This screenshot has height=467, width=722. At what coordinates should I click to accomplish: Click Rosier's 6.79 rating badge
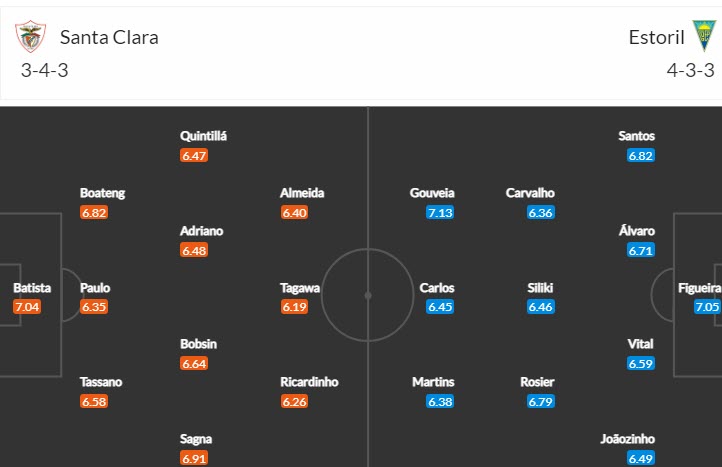point(540,401)
